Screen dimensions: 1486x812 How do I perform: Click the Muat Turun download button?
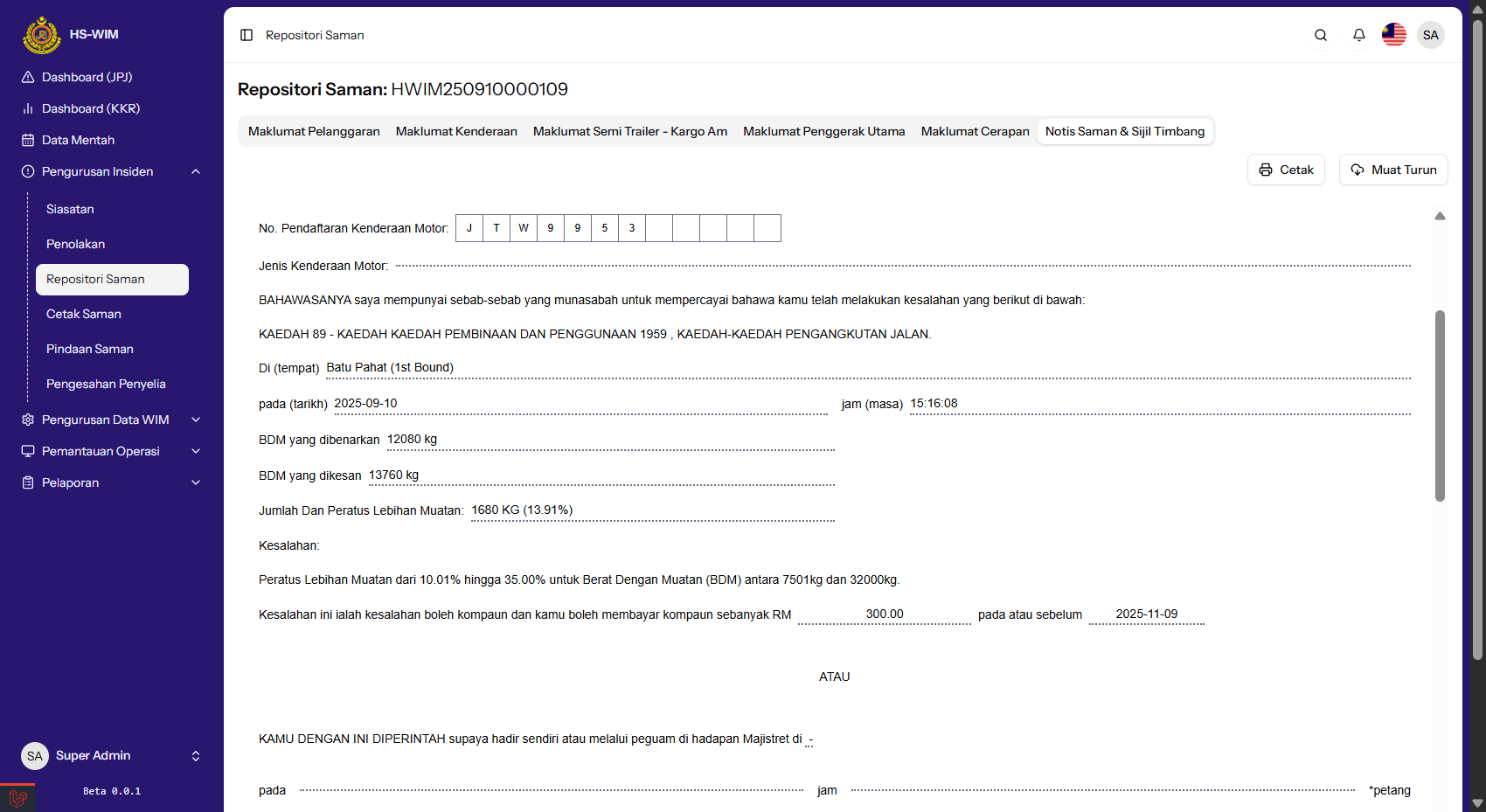(x=1393, y=170)
